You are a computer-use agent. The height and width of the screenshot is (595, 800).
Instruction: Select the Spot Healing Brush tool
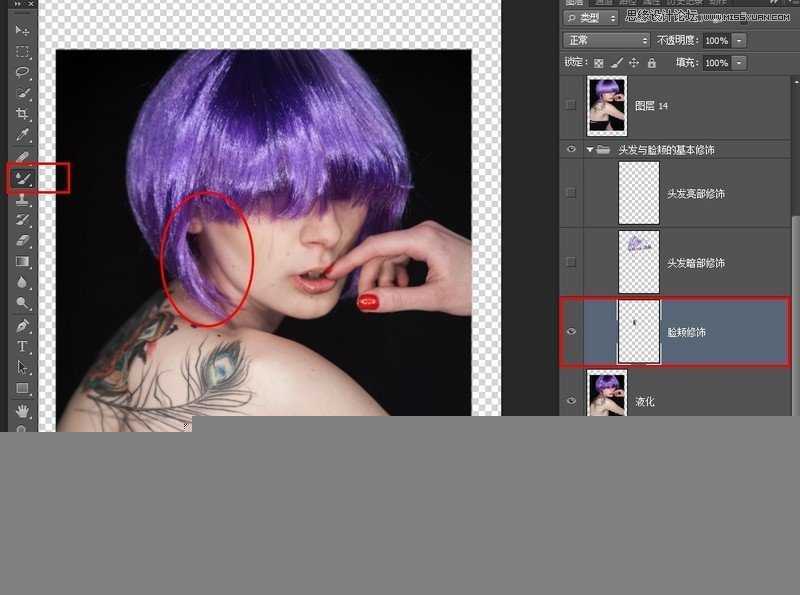22,157
